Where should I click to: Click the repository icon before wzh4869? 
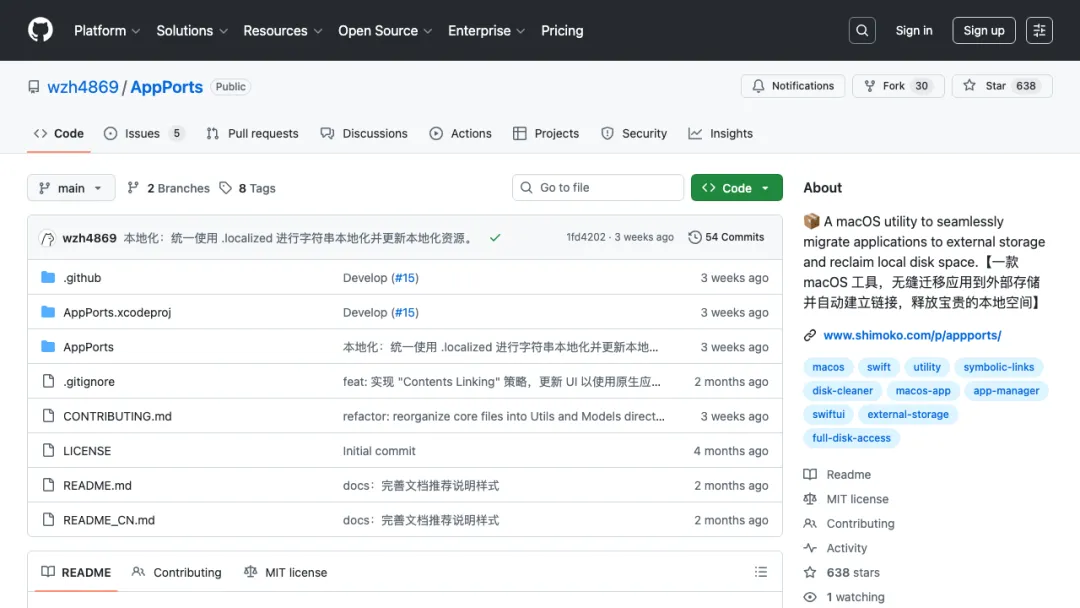click(x=34, y=87)
